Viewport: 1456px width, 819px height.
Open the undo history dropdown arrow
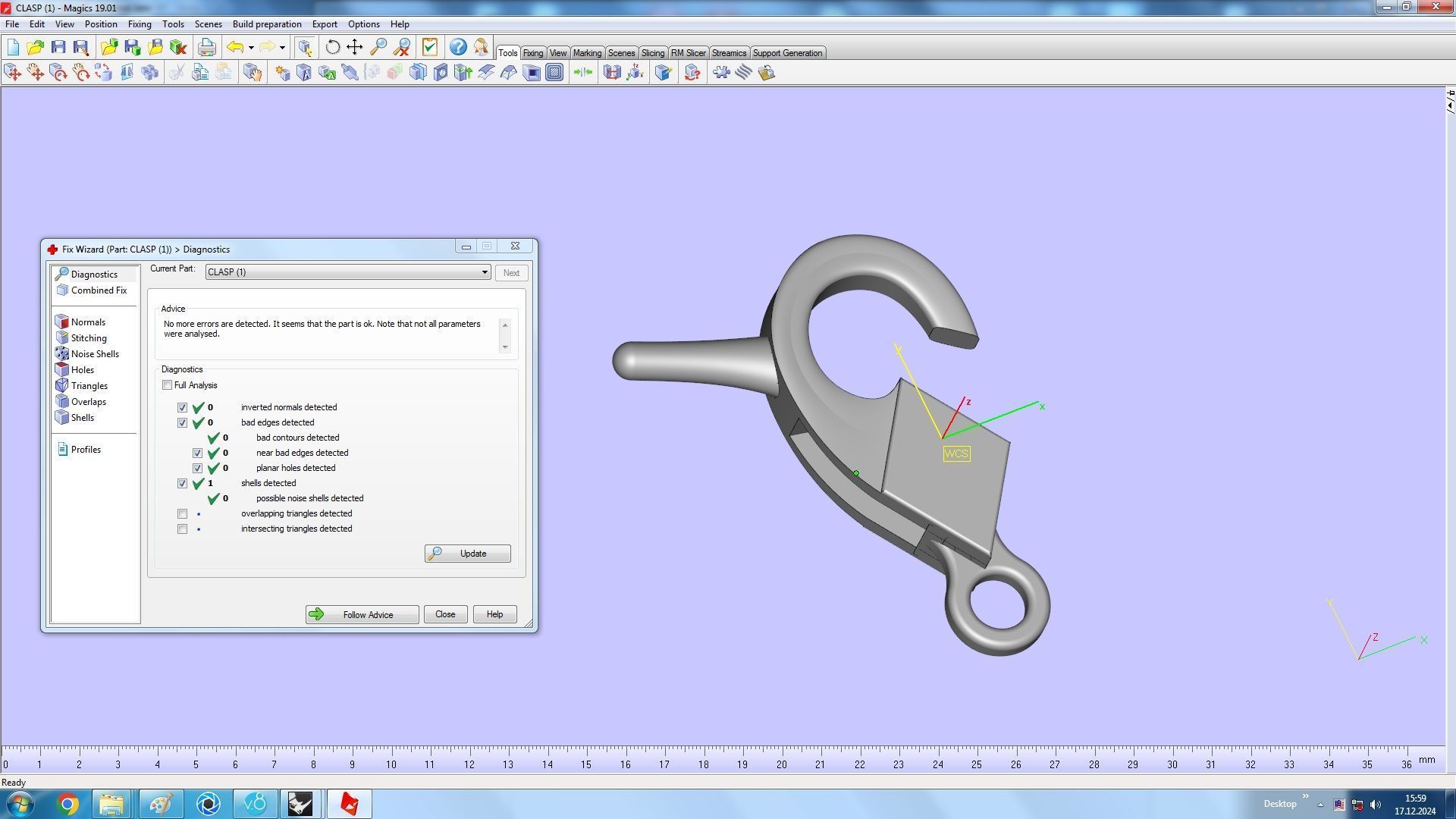[x=251, y=48]
